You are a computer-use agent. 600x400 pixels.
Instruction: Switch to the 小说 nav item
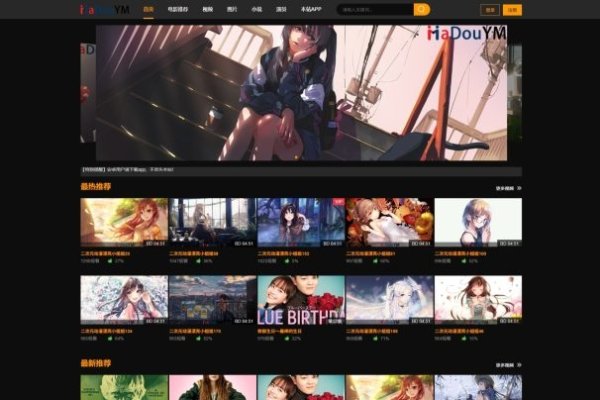coord(256,9)
